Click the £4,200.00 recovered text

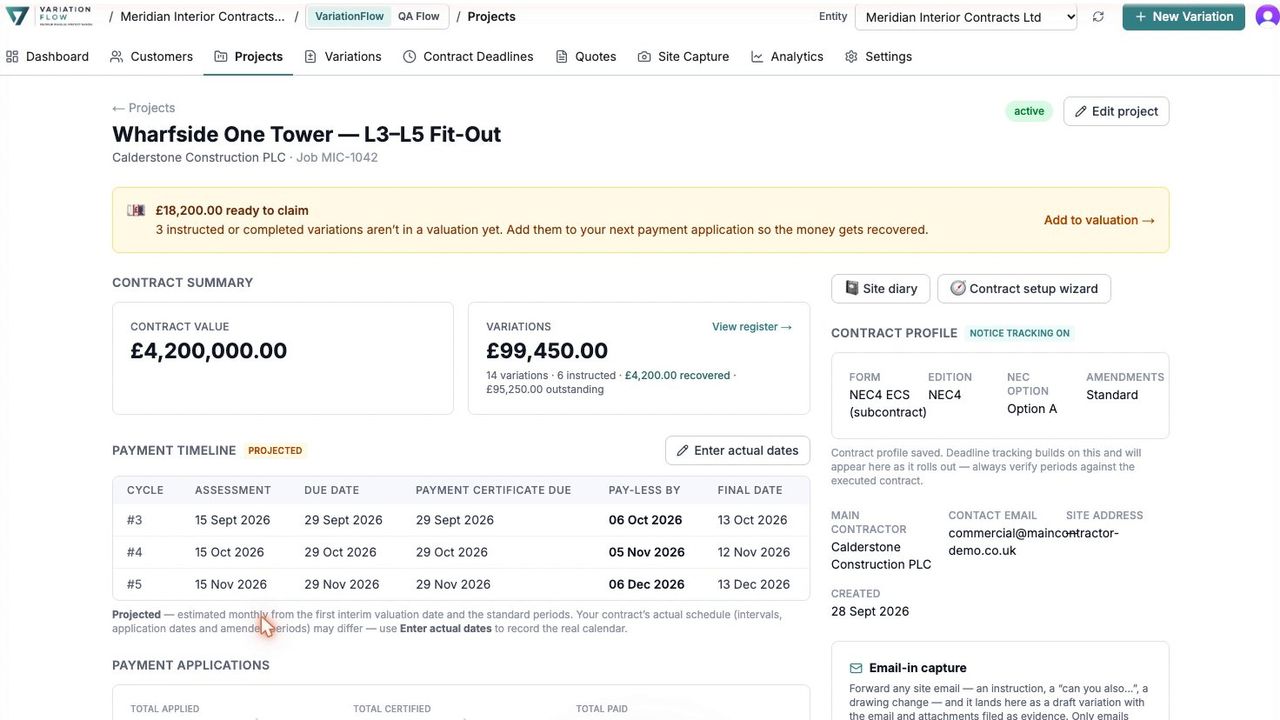click(x=677, y=376)
